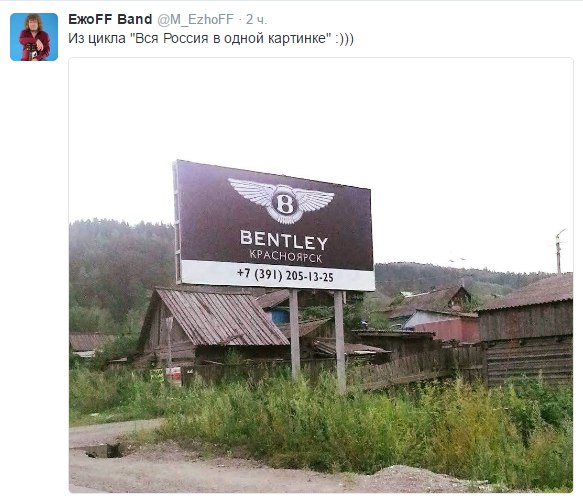Click the old wooden house roof
The image size is (583, 498).
tap(219, 317)
